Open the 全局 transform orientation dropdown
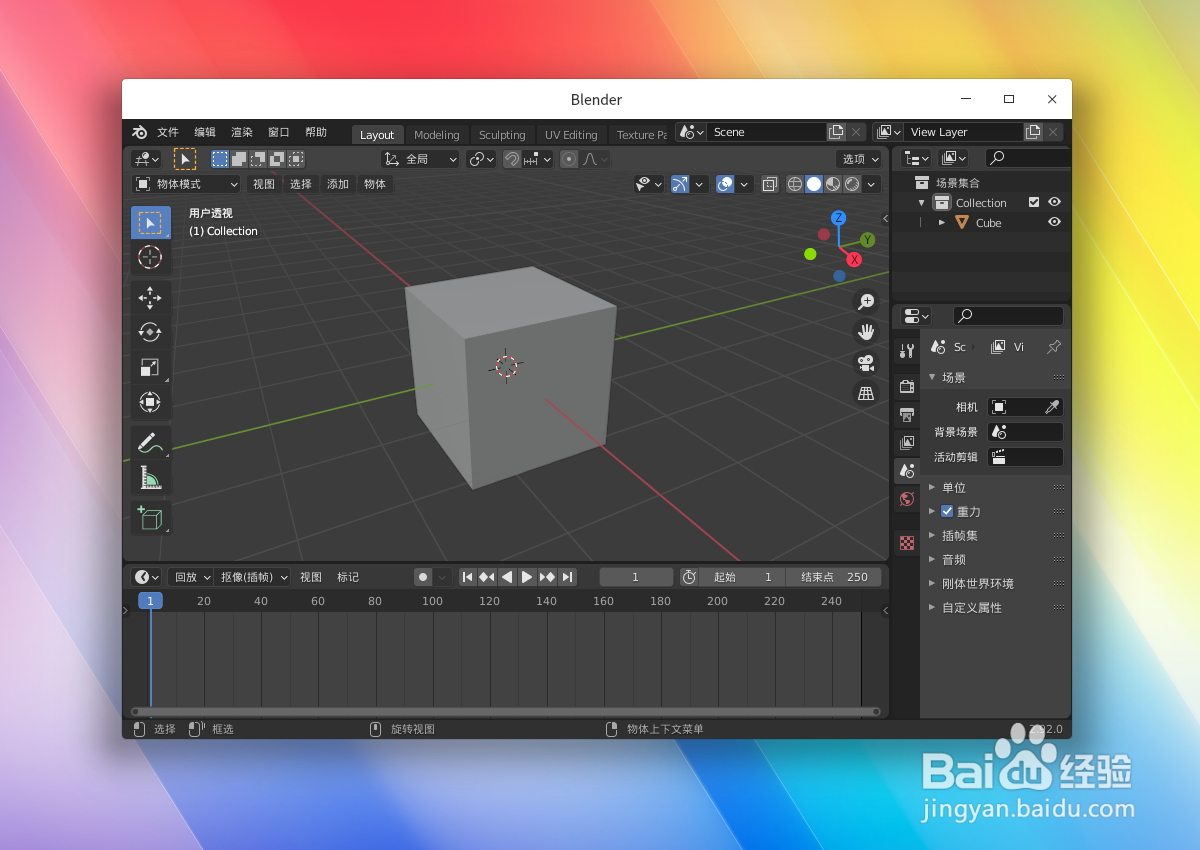 [x=420, y=159]
